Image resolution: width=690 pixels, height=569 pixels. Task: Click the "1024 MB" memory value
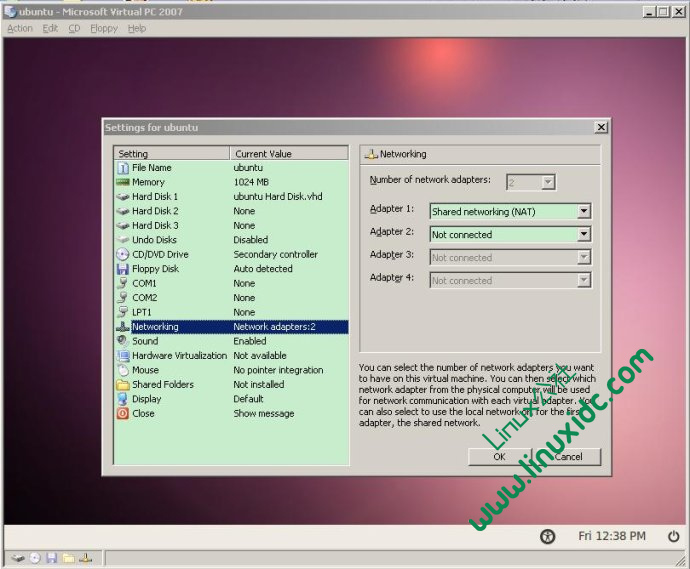tap(251, 182)
